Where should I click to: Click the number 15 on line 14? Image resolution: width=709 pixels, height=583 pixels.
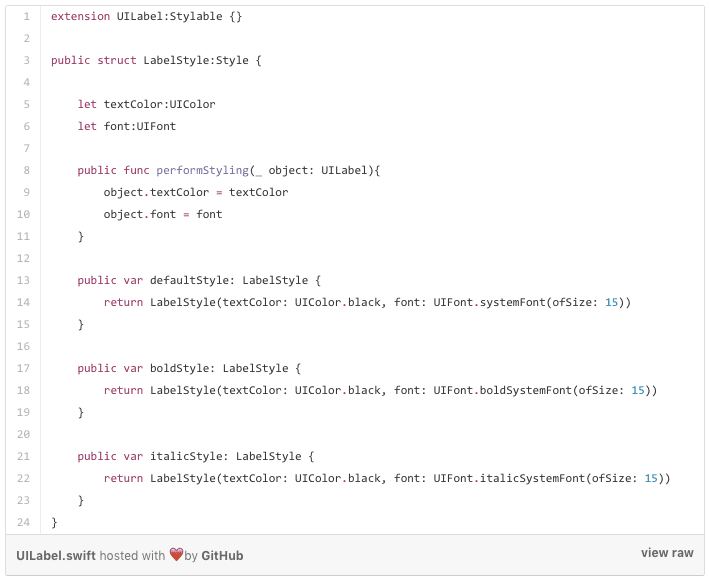[611, 302]
